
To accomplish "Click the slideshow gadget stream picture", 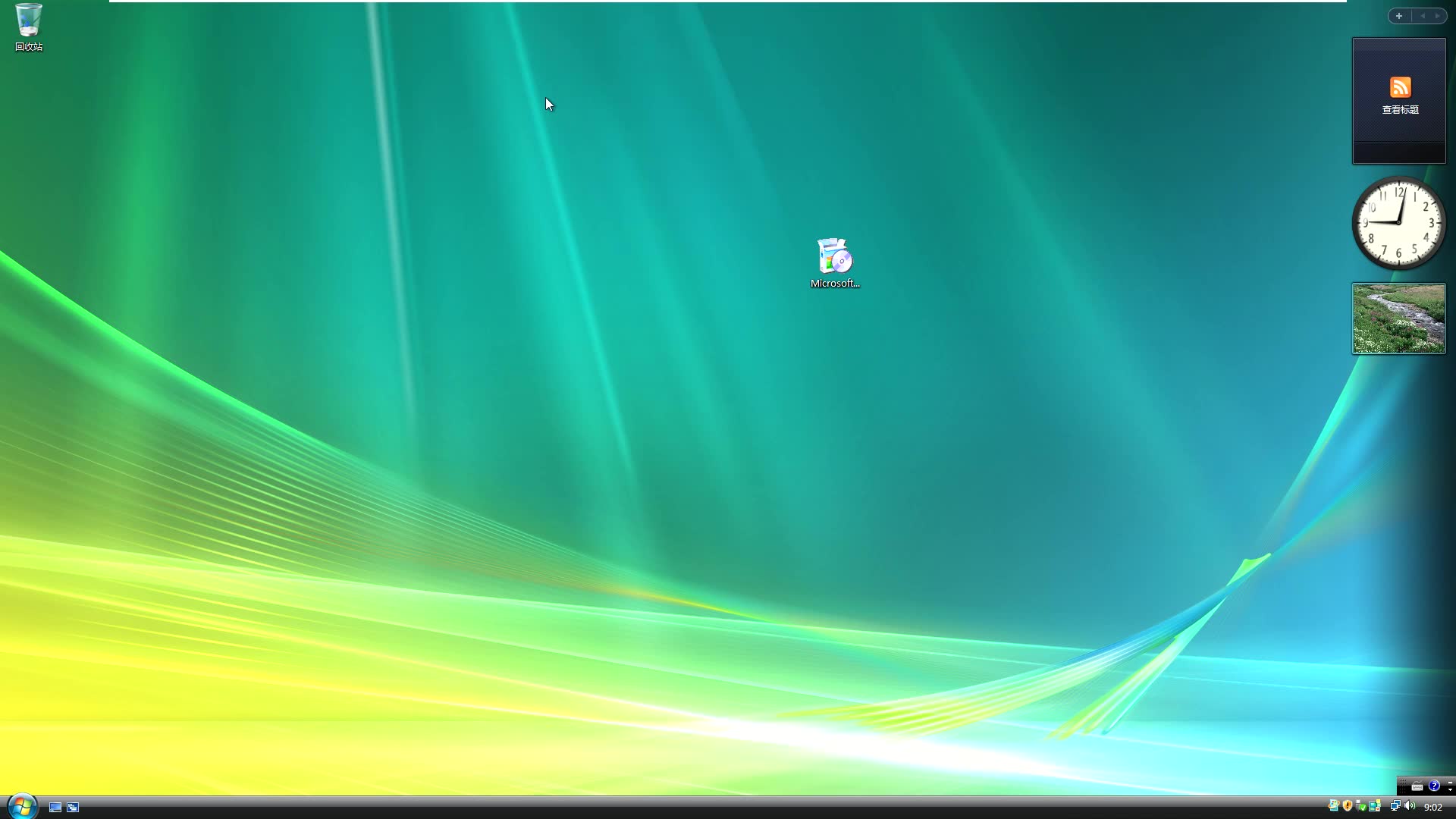I will click(x=1398, y=318).
